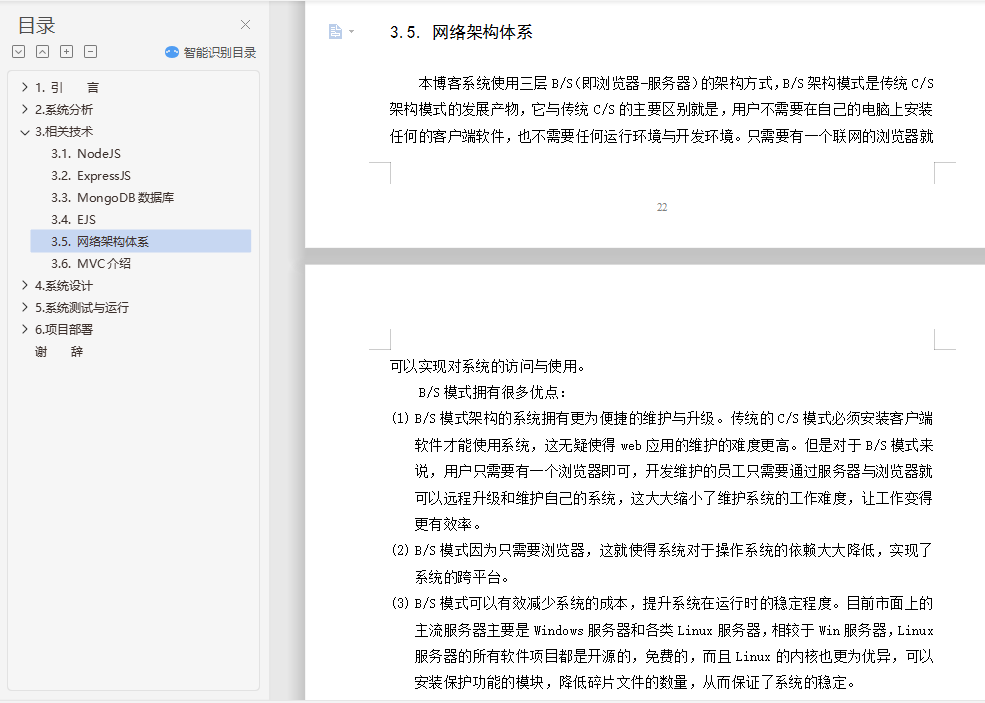Go to 3.2. ExpressJS in outline
The width and height of the screenshot is (985, 703).
91,175
